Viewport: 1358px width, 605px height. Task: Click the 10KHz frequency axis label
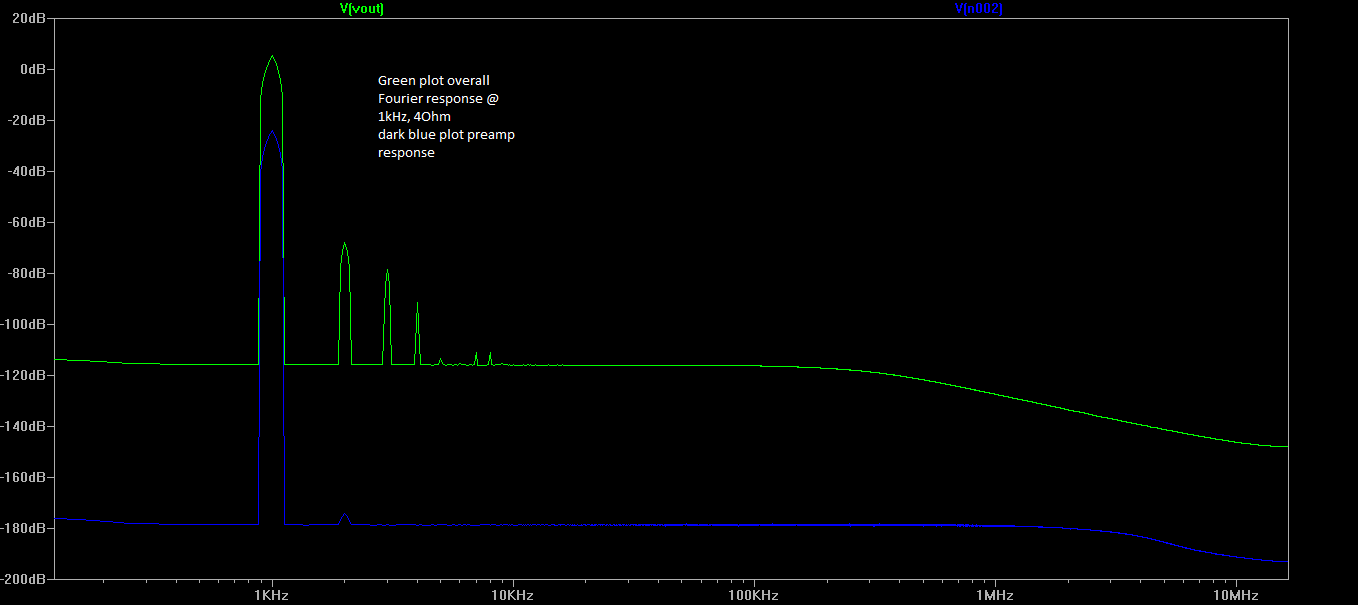(512, 596)
